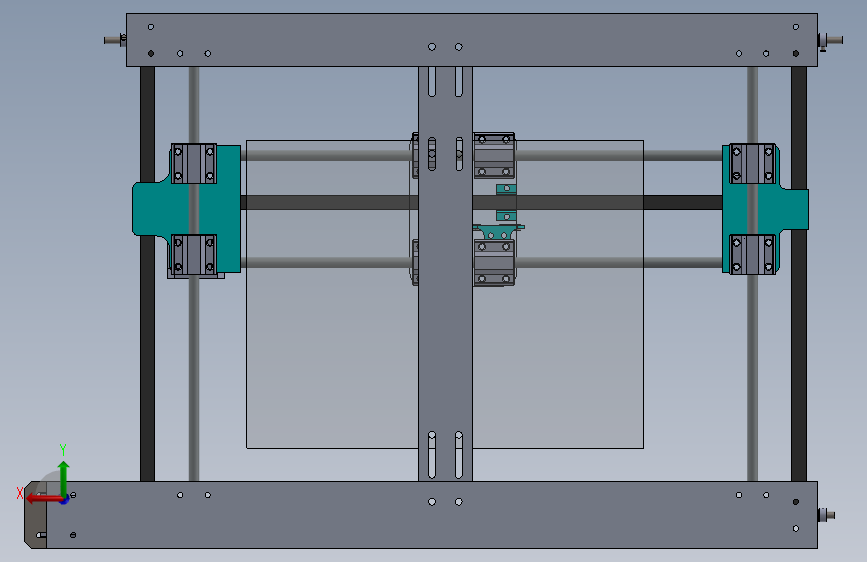Image resolution: width=867 pixels, height=562 pixels.
Task: Select the upper-left bearing block on left bracket
Action: coord(194,164)
